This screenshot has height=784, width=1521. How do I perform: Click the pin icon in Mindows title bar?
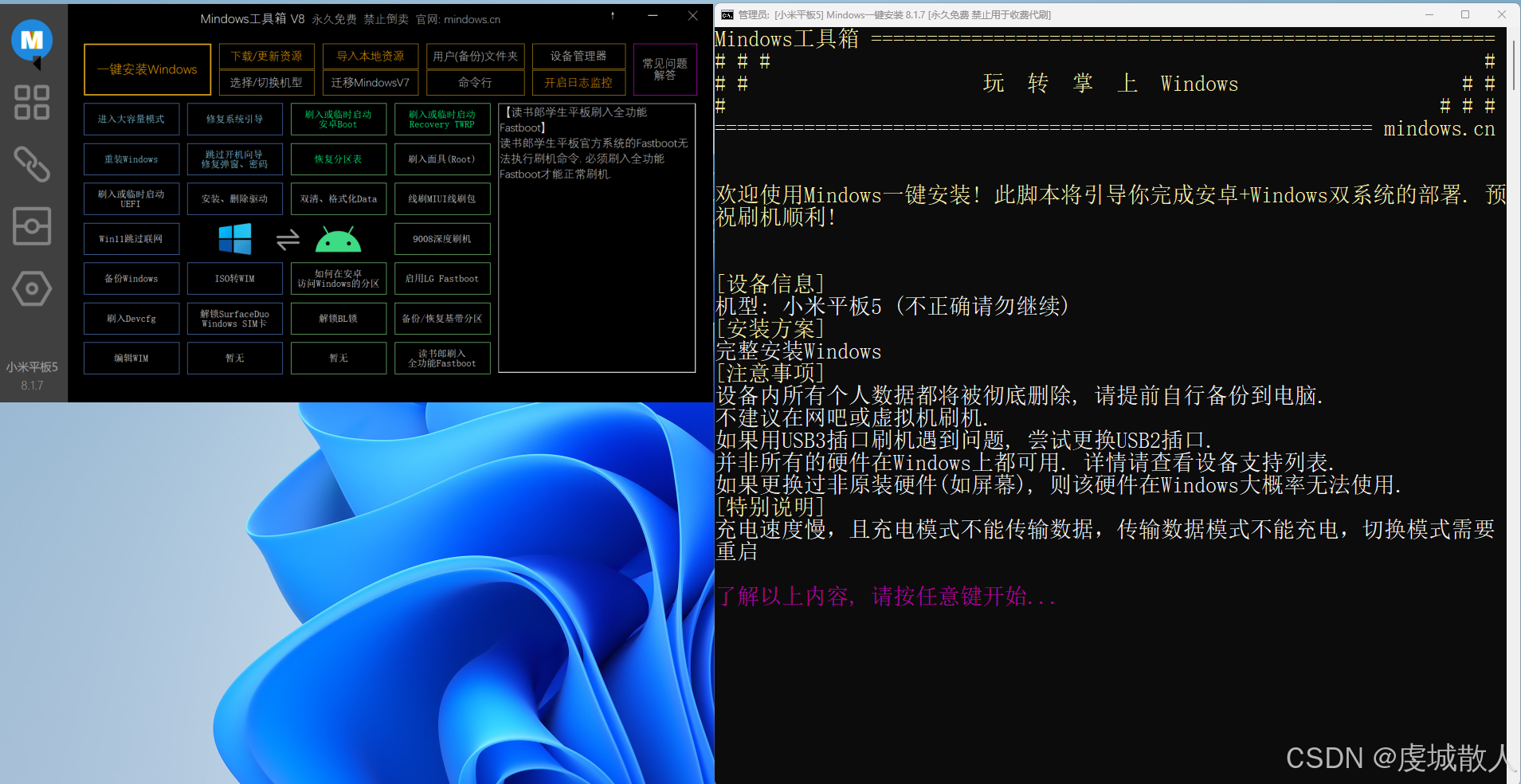click(x=612, y=16)
